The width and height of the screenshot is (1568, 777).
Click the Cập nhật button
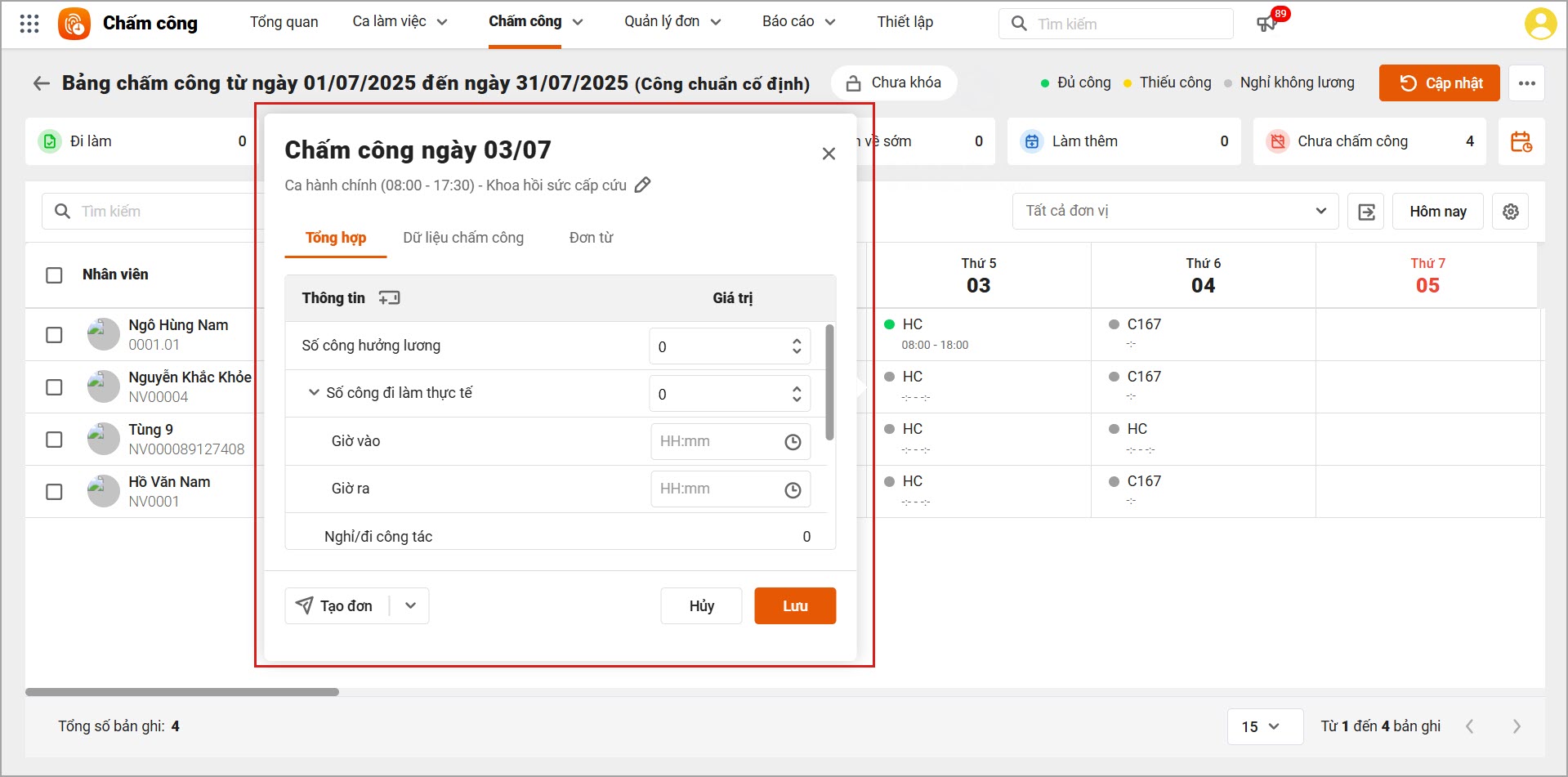(1439, 83)
